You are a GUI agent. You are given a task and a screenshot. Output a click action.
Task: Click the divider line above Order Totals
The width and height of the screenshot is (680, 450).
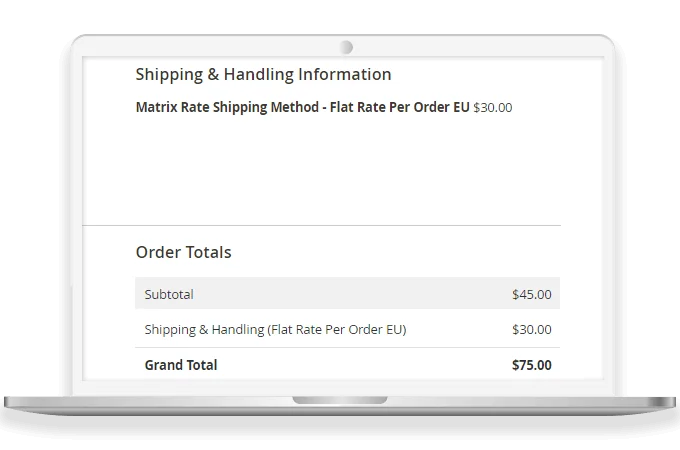tap(322, 225)
